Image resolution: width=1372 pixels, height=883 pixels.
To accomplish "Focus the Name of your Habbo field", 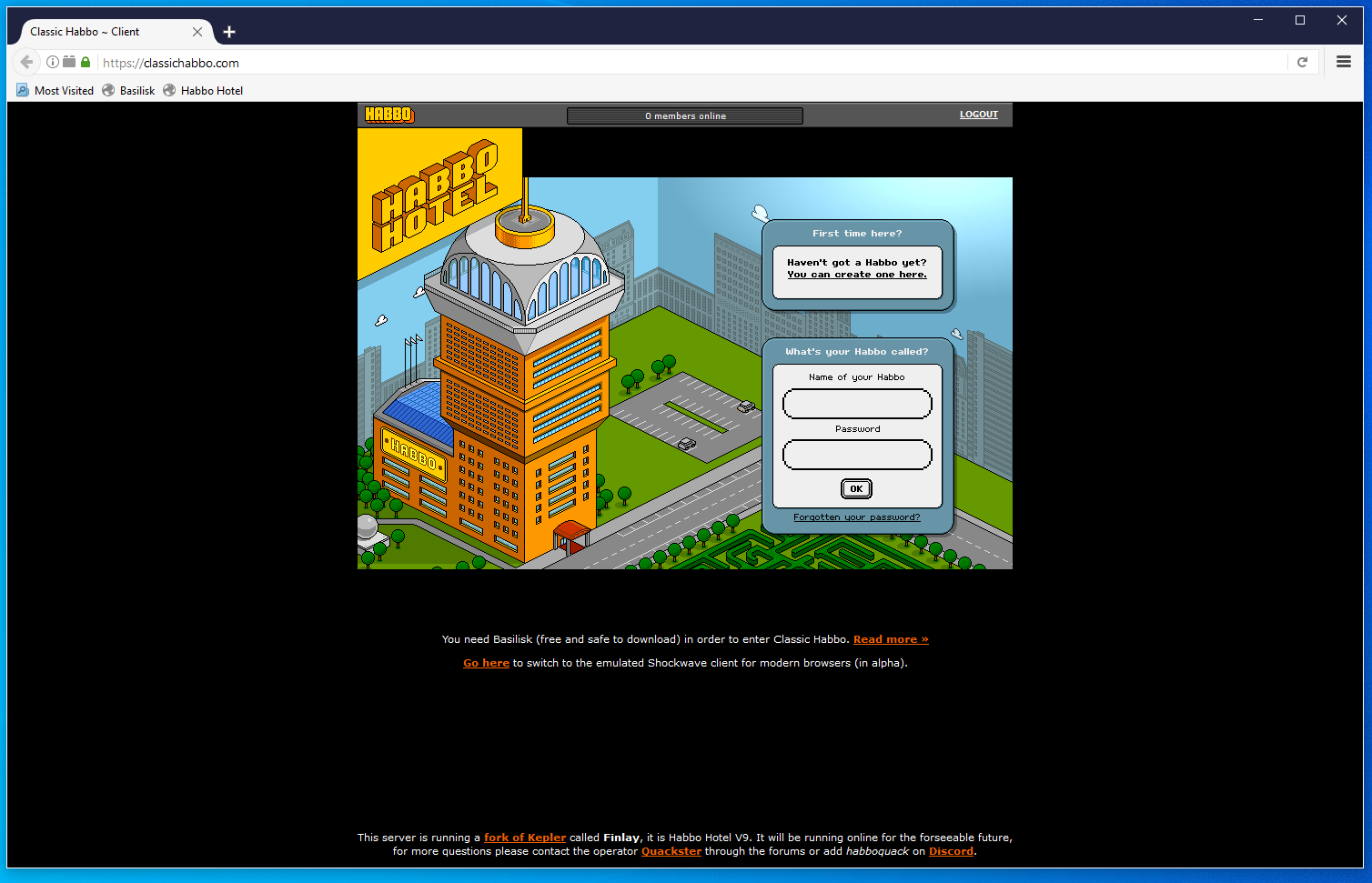I will click(857, 404).
